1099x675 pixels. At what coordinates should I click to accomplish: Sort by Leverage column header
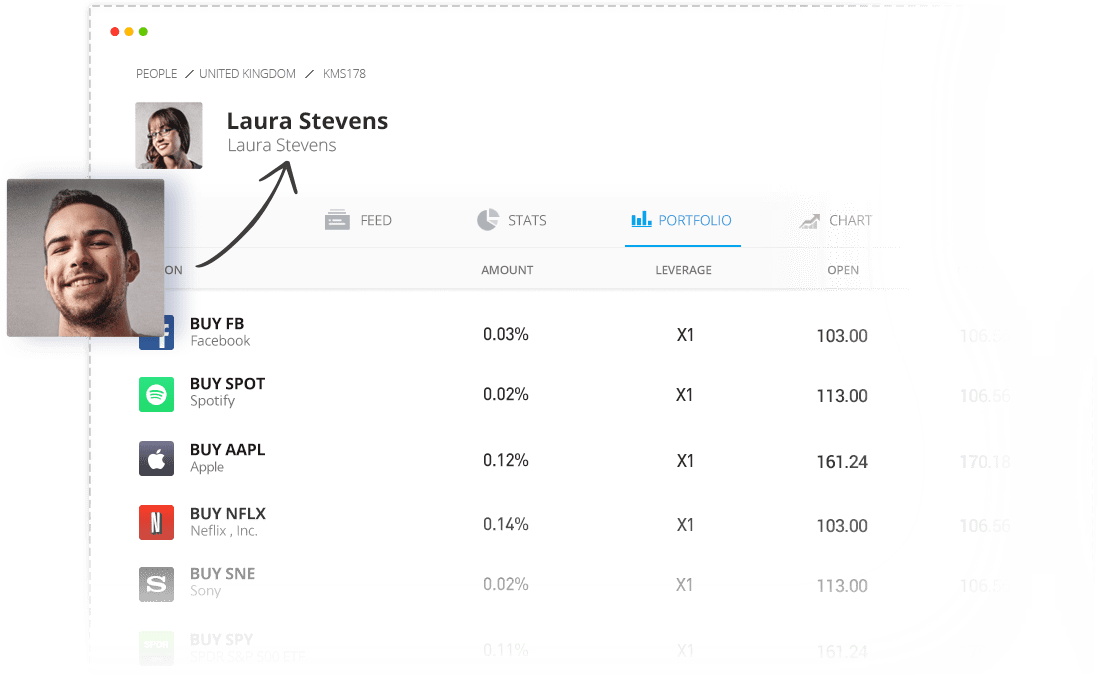click(683, 270)
